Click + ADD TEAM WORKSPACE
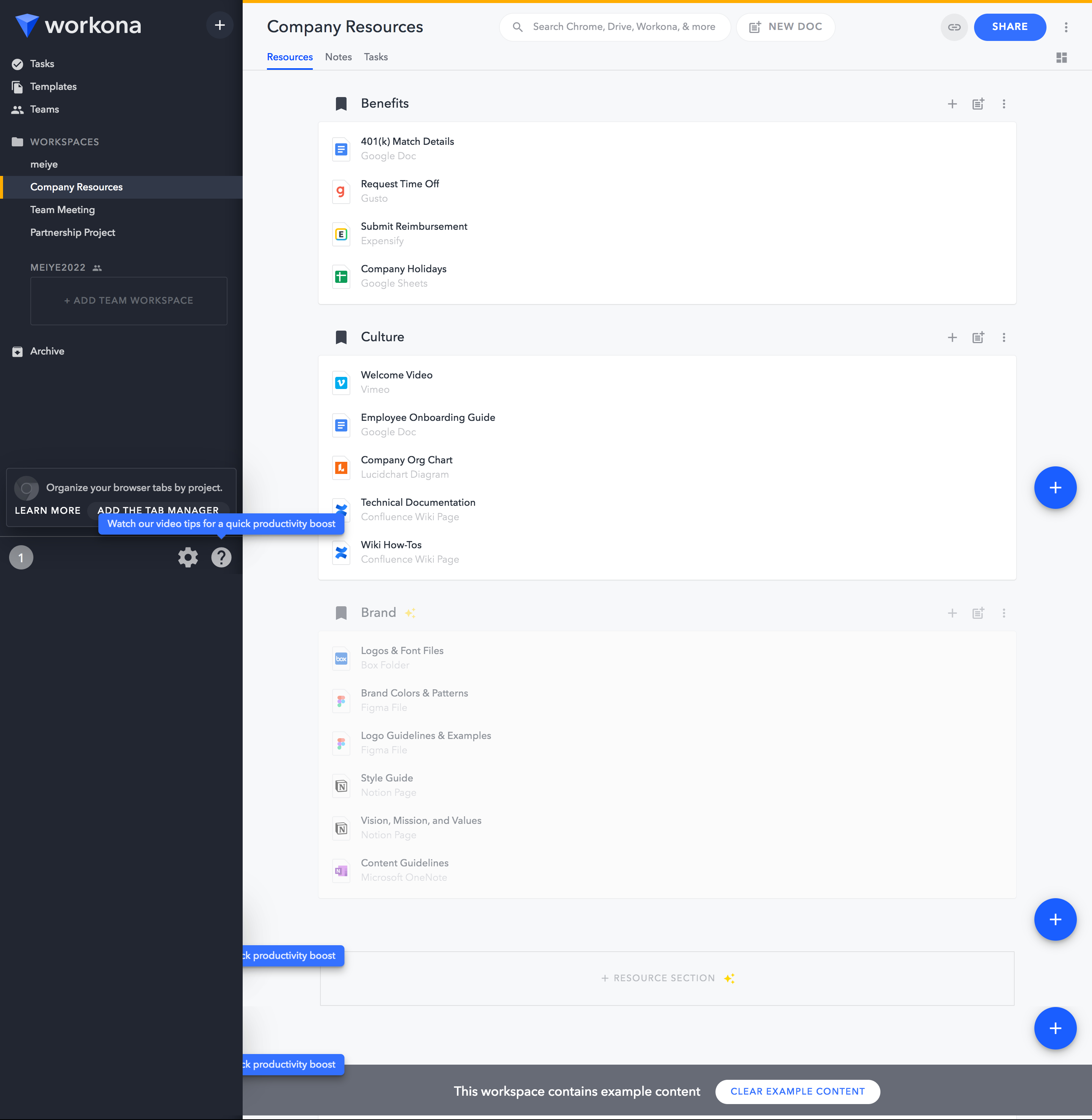This screenshot has width=1092, height=1120. [x=129, y=301]
